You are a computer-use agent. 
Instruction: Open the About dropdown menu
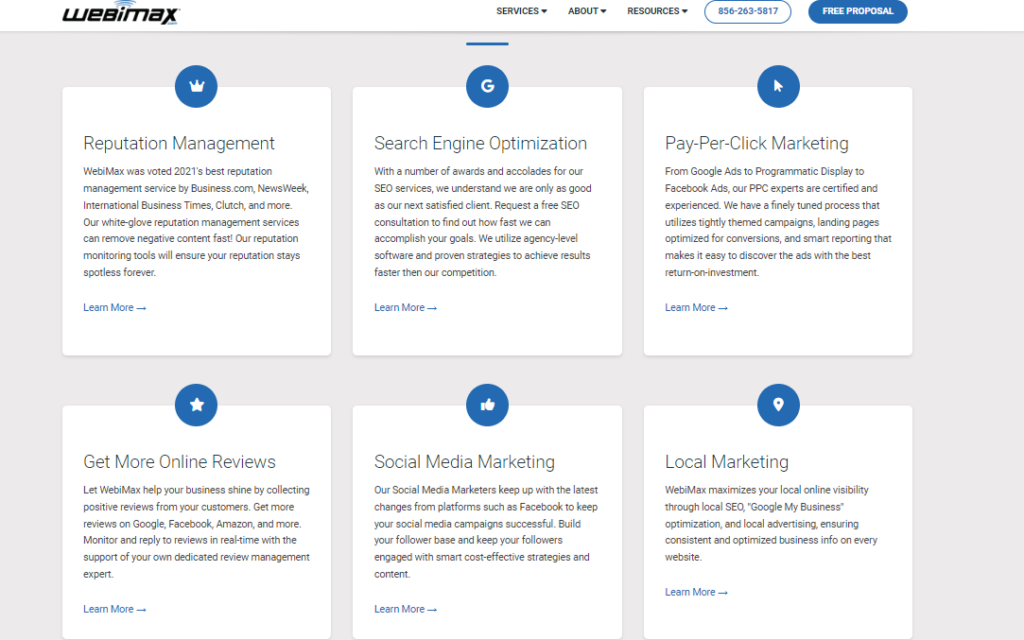point(586,11)
